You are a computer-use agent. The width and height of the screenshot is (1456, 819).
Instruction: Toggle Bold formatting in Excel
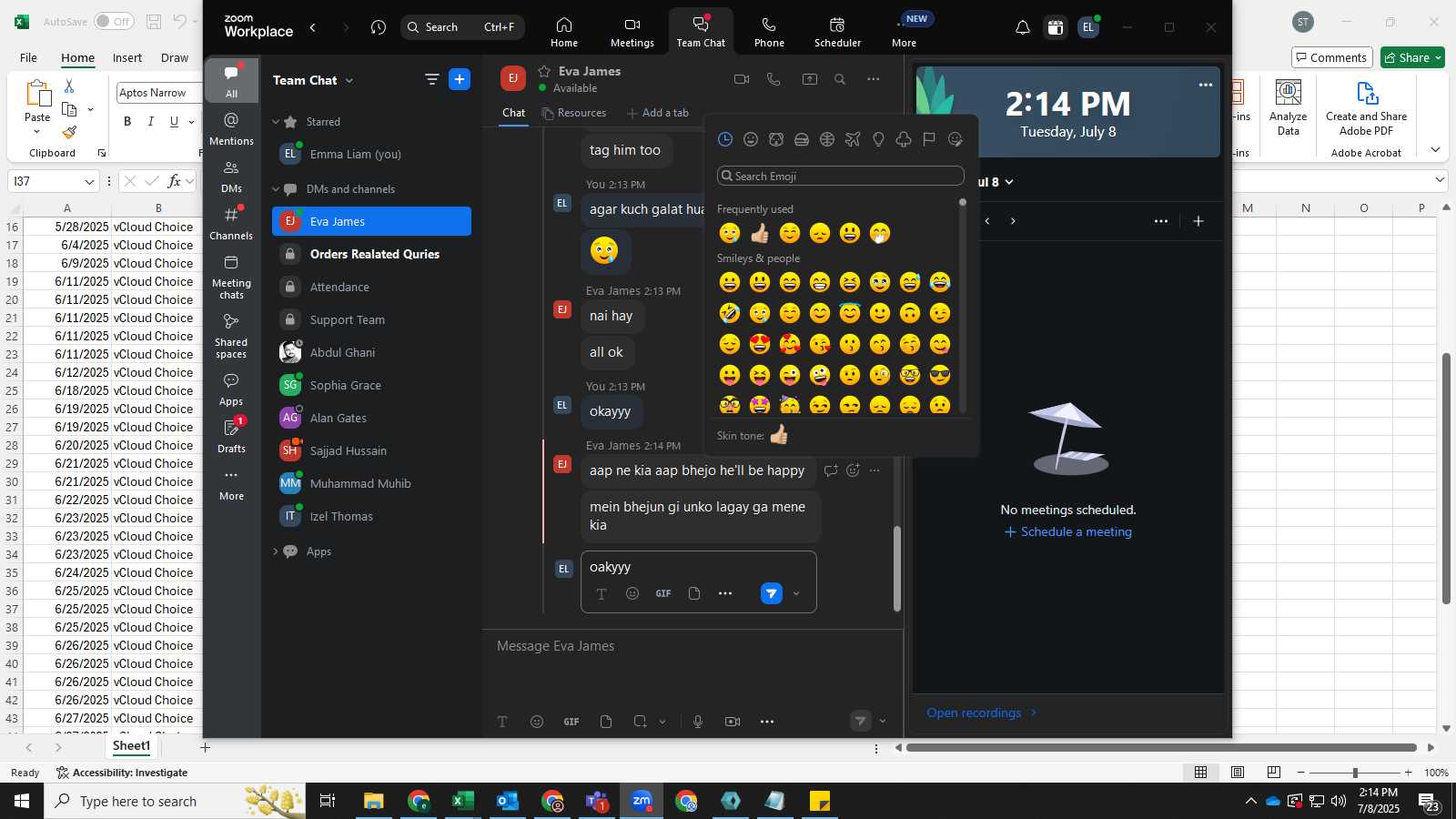(127, 121)
